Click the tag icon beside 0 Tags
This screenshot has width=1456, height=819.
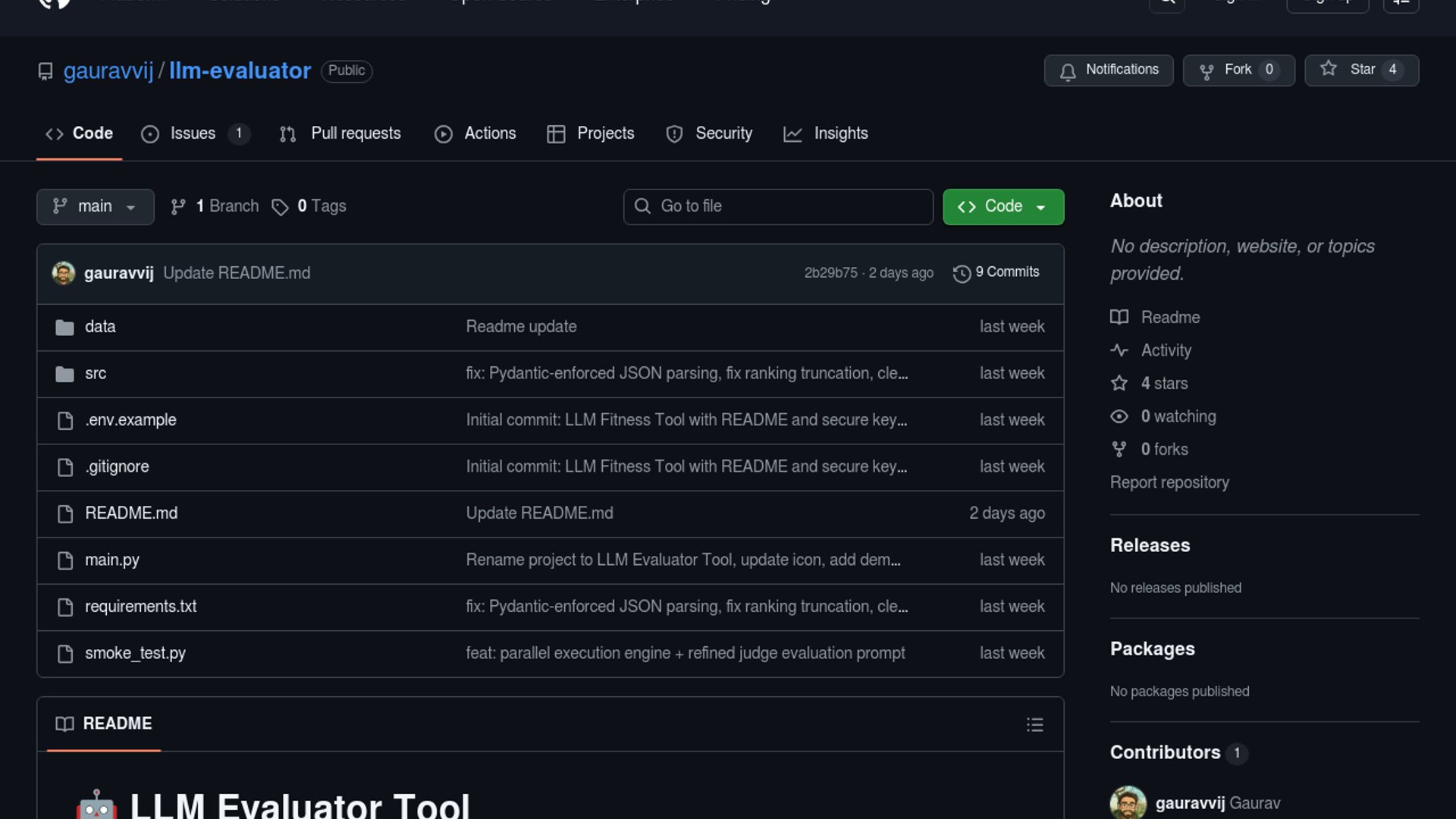(x=280, y=207)
